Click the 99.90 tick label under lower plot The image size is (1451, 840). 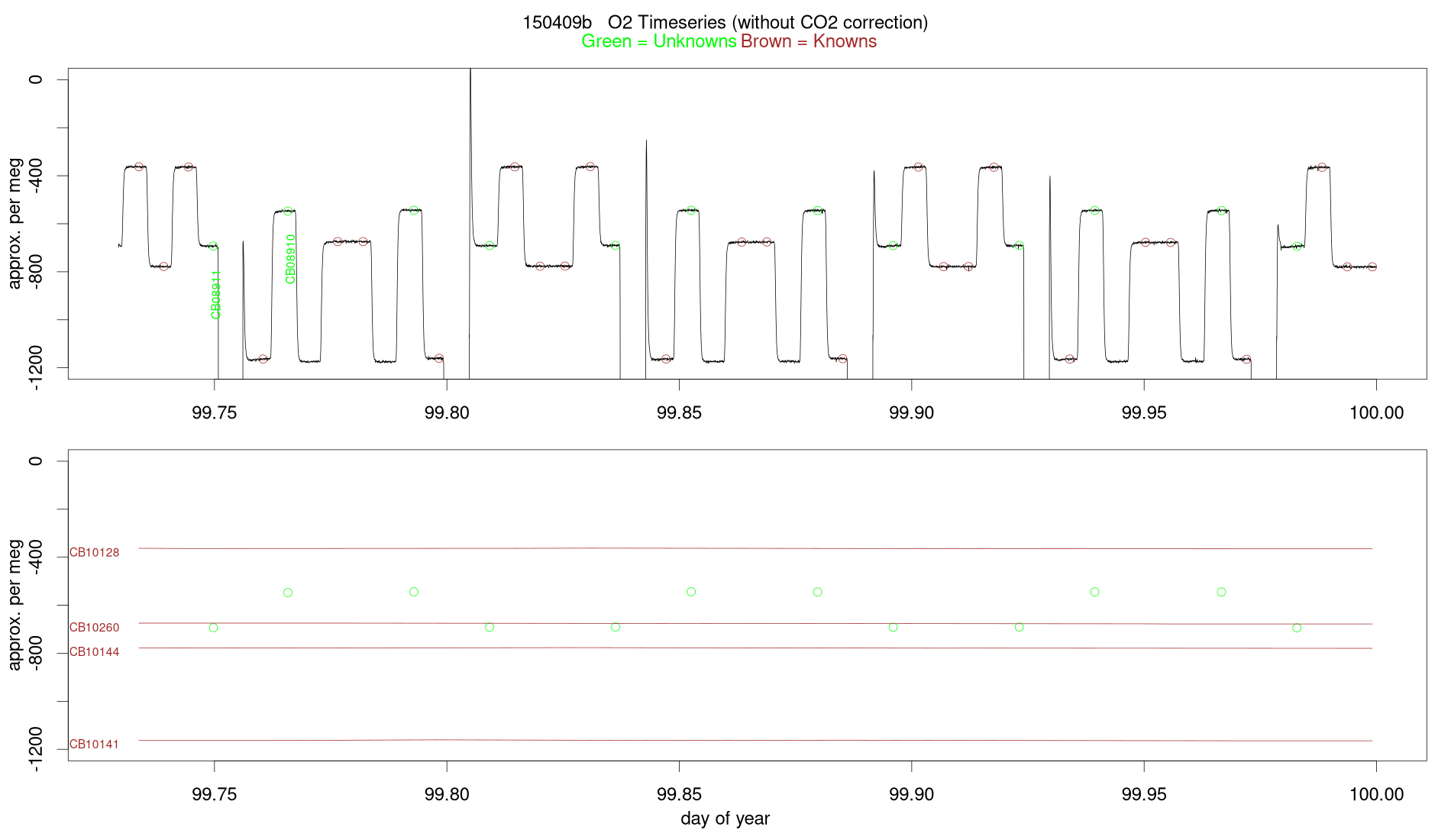[x=912, y=795]
